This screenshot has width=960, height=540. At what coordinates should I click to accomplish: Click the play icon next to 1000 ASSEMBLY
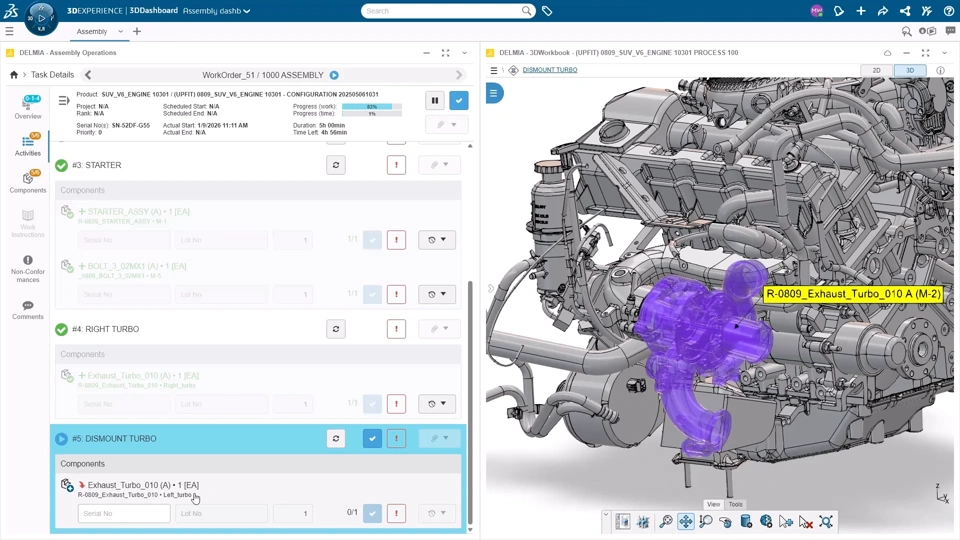click(334, 75)
